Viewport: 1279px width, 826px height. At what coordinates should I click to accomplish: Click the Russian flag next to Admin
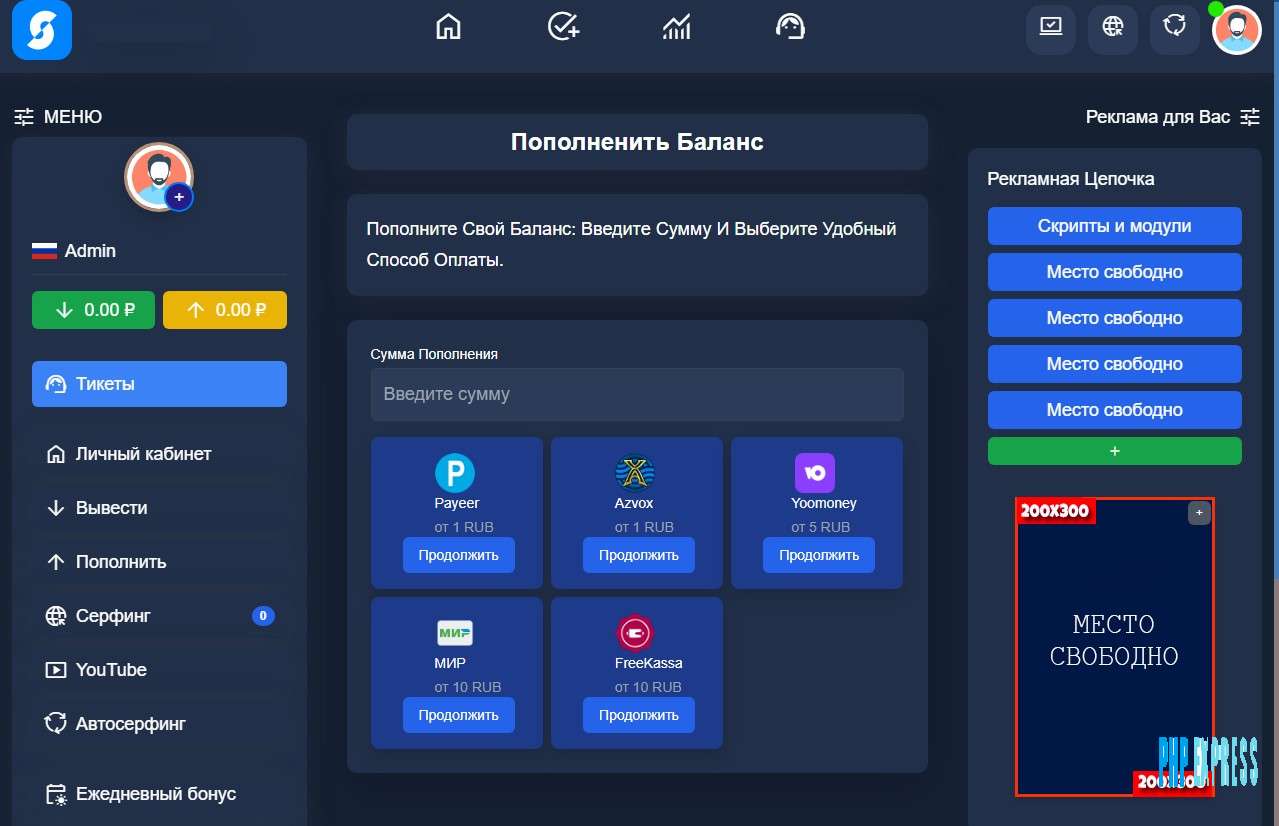[44, 251]
